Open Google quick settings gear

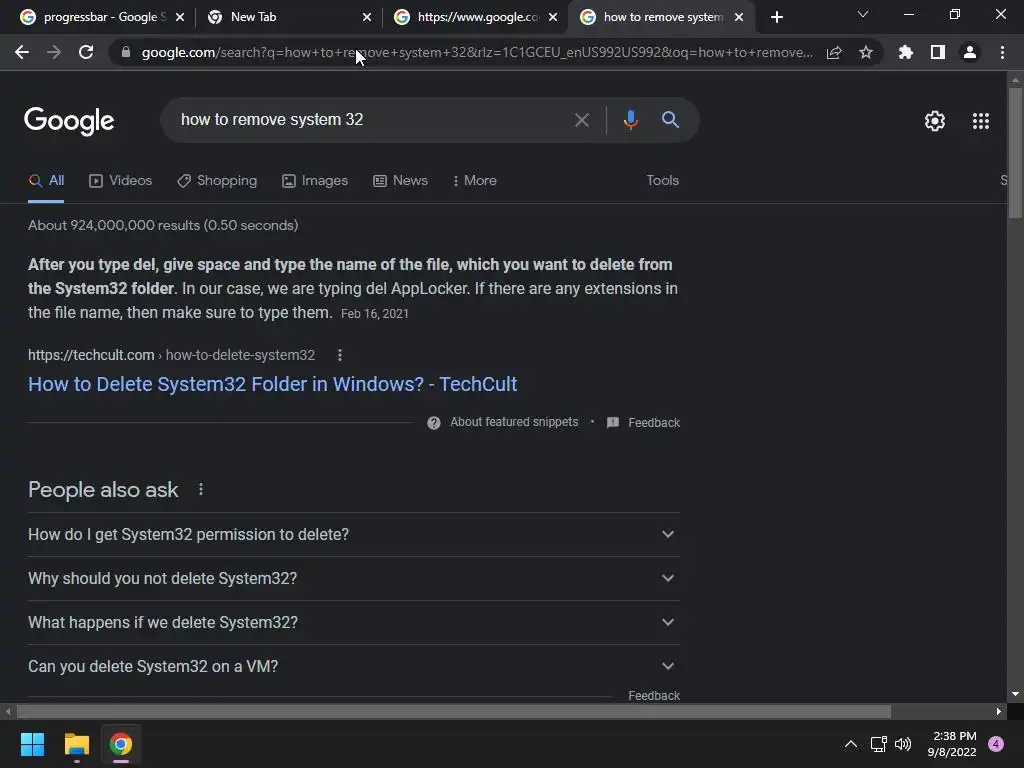pyautogui.click(x=935, y=121)
